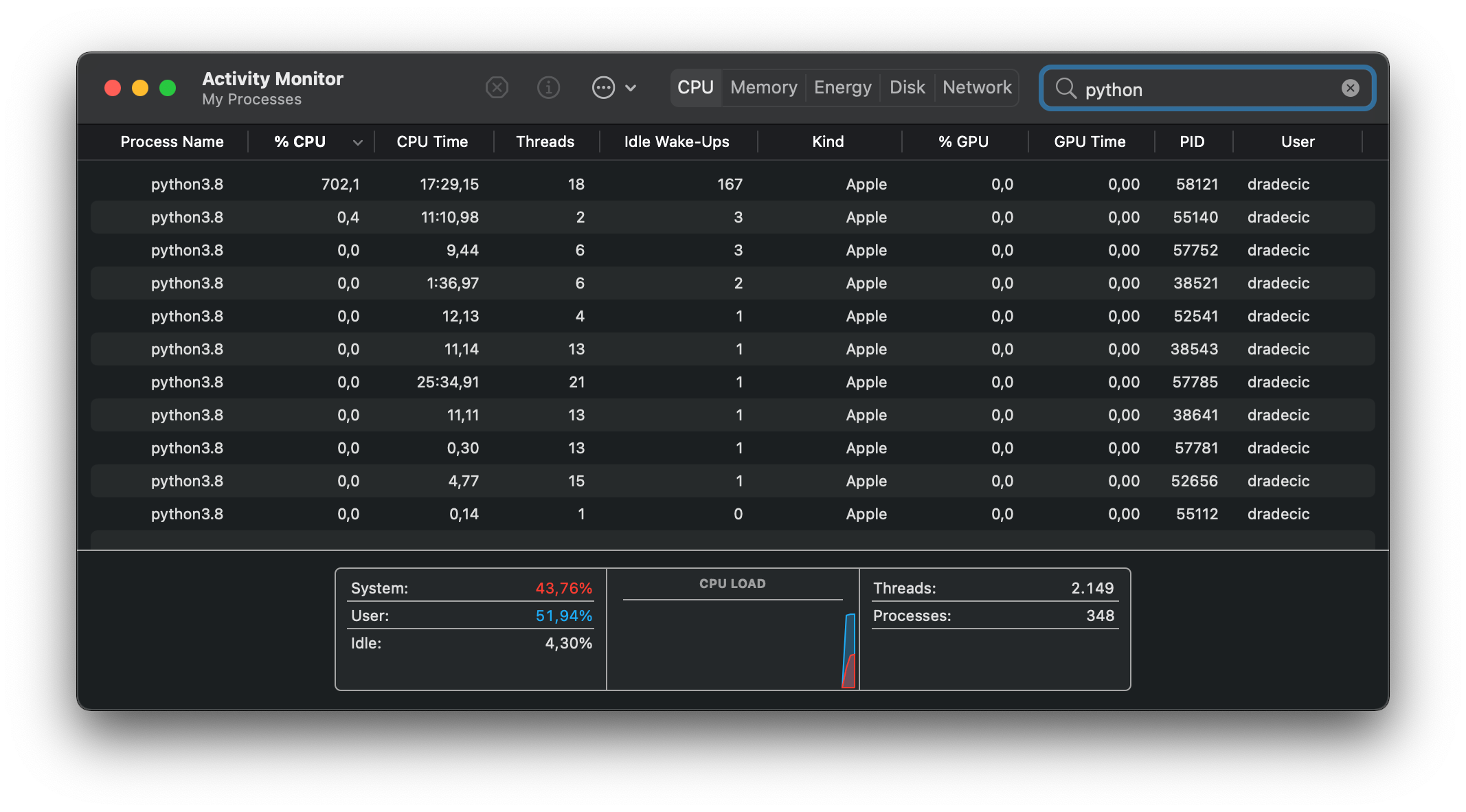Sort by the Threads column header

click(545, 142)
